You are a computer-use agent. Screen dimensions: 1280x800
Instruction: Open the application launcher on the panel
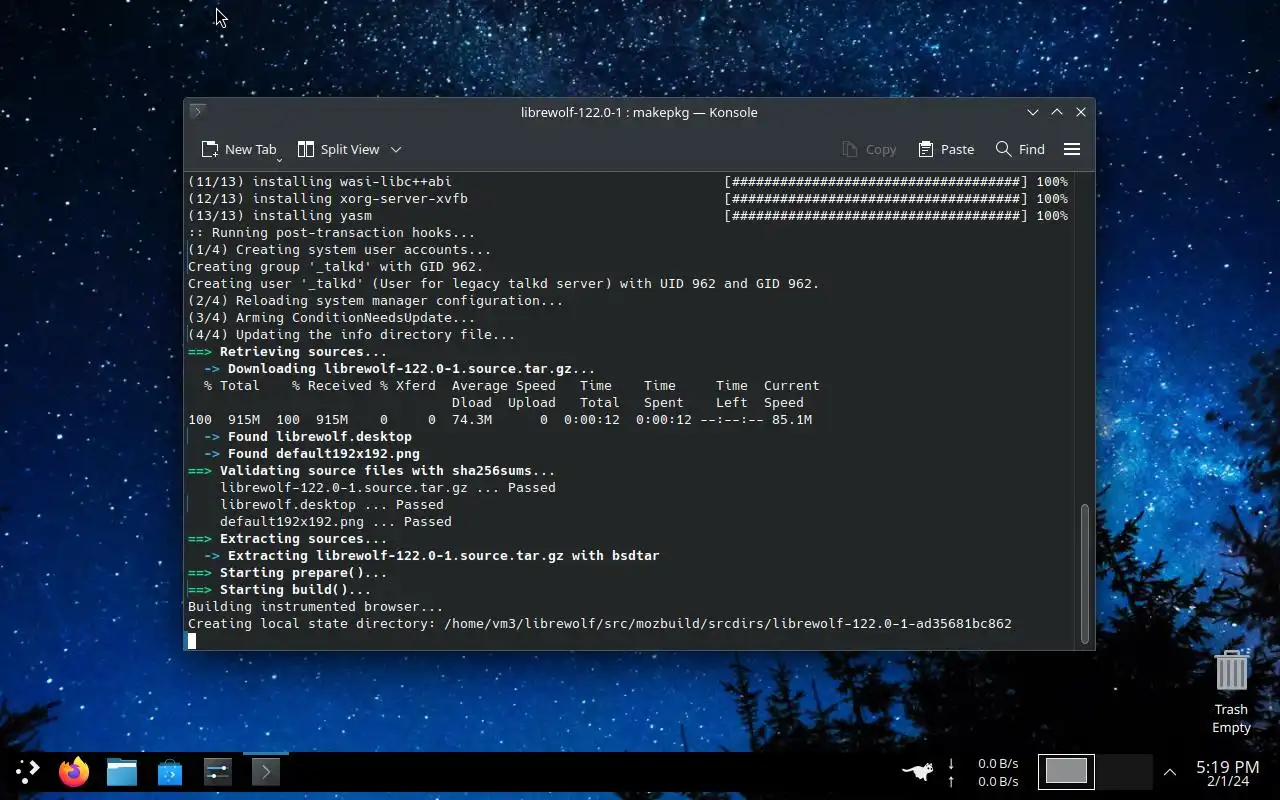[x=27, y=771]
